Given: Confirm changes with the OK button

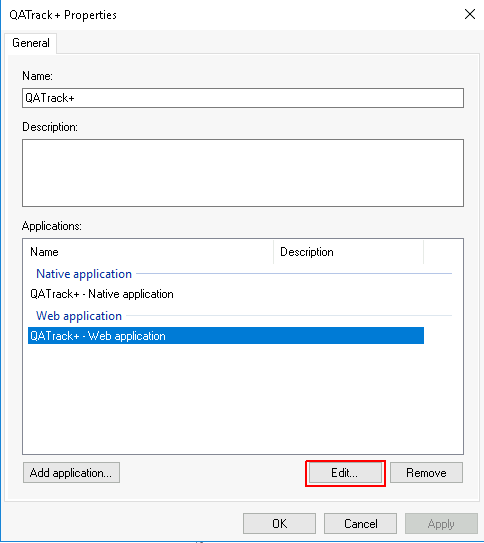Looking at the screenshot, I should tap(279, 524).
